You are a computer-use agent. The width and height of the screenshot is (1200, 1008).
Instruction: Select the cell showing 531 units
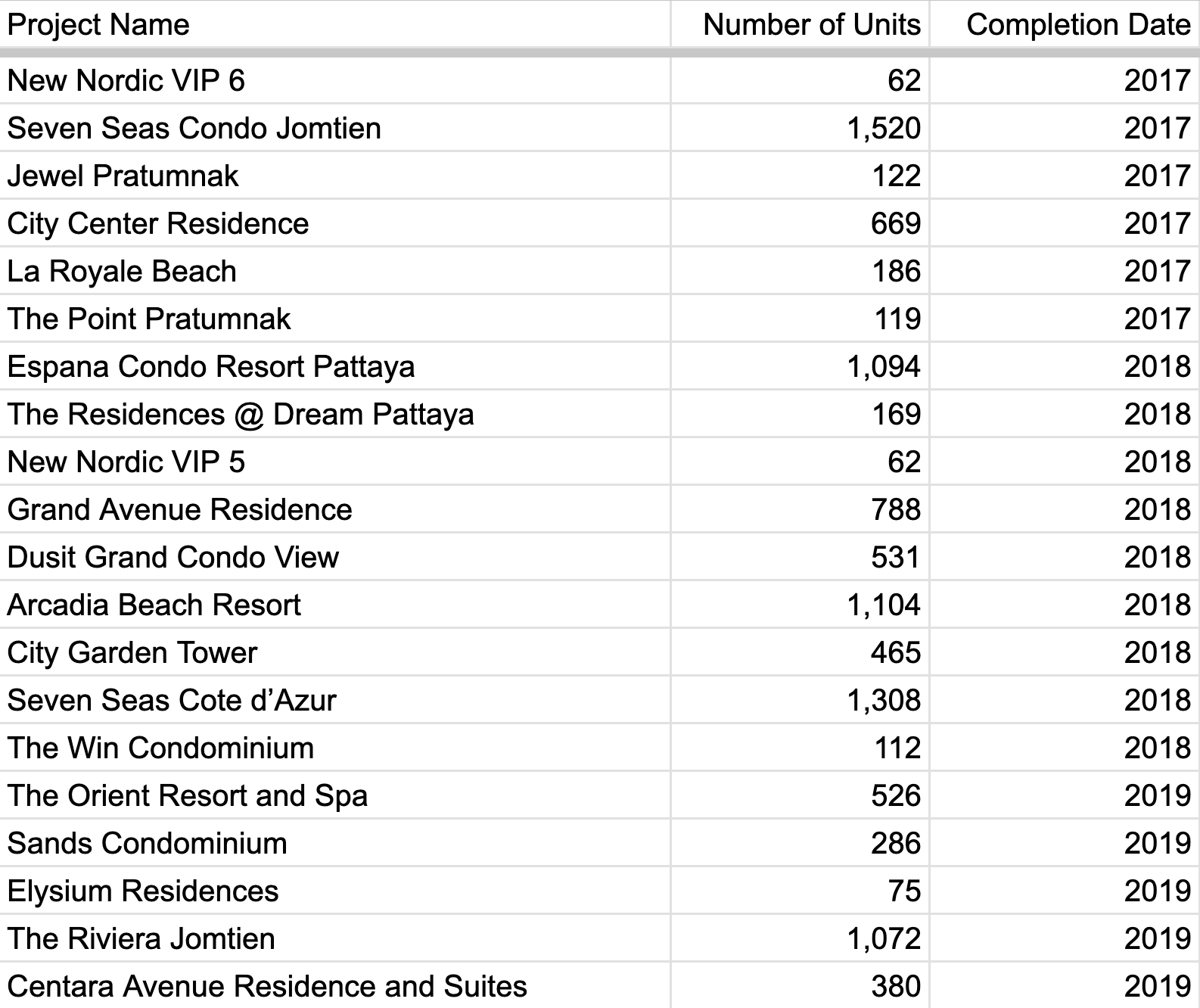[800, 557]
